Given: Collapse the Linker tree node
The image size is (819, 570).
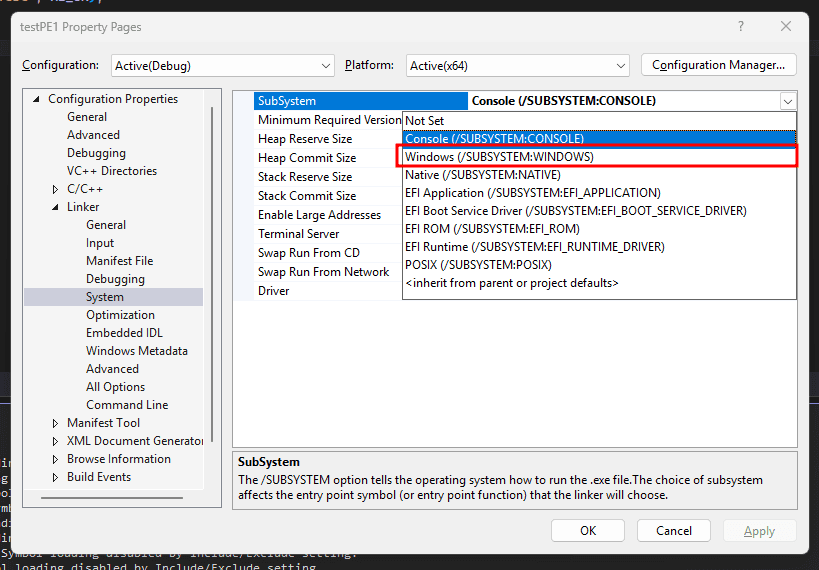Looking at the screenshot, I should (56, 207).
